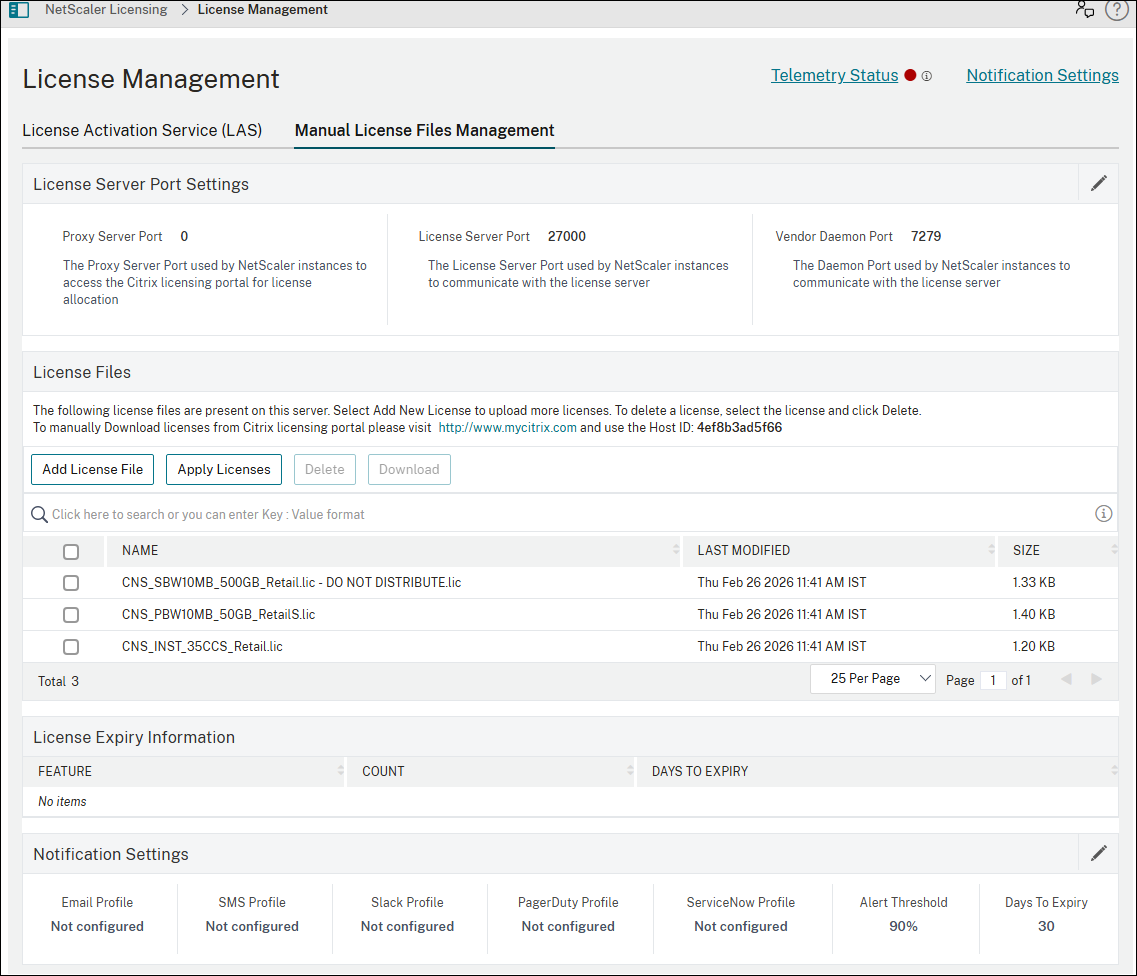The height and width of the screenshot is (976, 1137).
Task: Click Add License File button
Action: point(93,469)
